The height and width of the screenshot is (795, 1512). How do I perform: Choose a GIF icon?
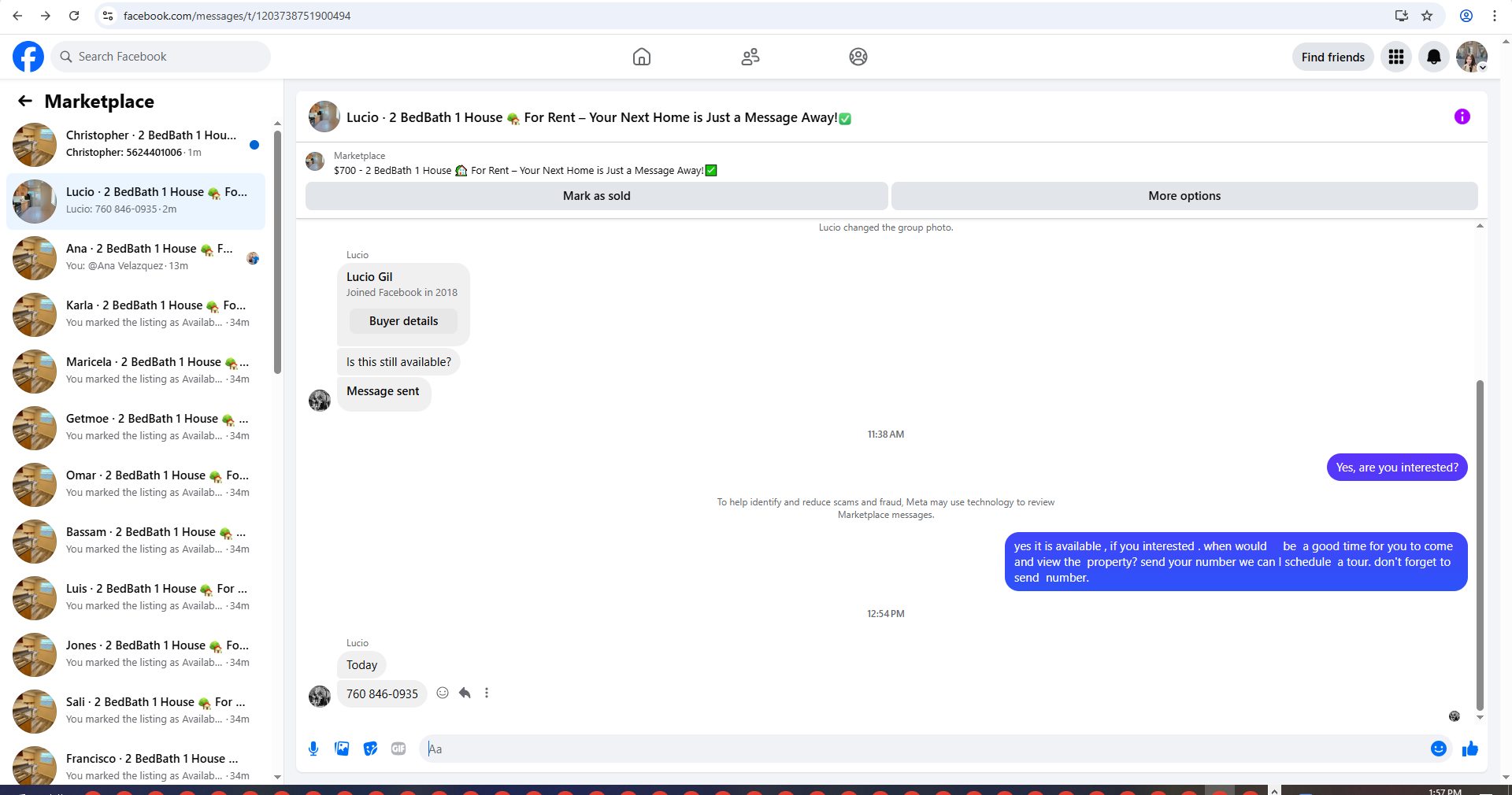(x=398, y=749)
